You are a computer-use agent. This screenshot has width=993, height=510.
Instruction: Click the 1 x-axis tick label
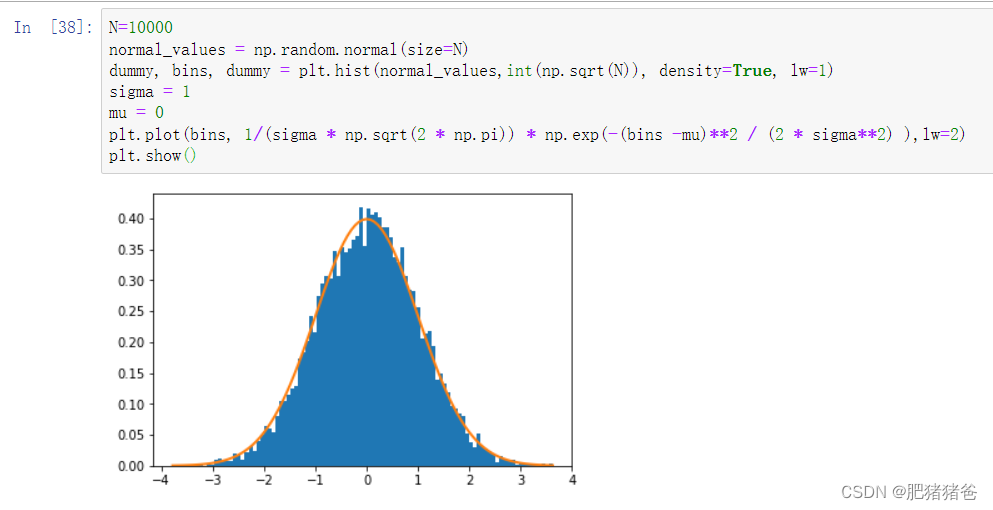[x=419, y=480]
